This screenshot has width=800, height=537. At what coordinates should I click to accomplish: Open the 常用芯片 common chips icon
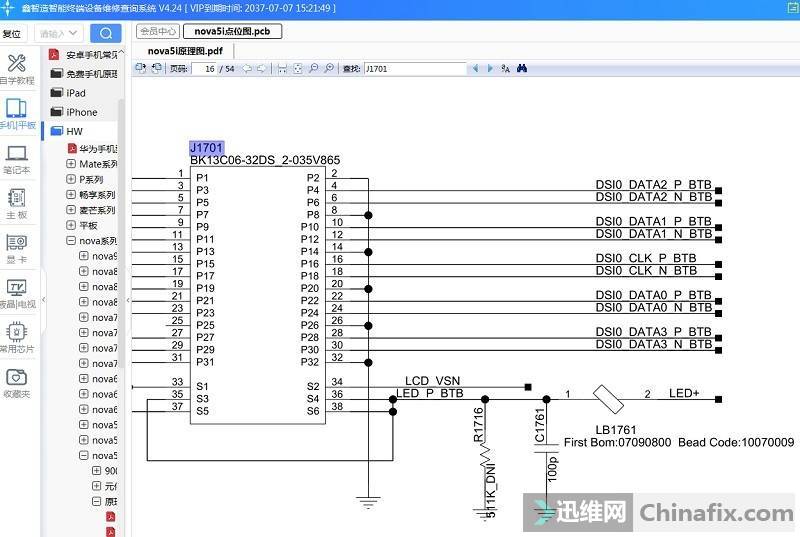coord(16,337)
